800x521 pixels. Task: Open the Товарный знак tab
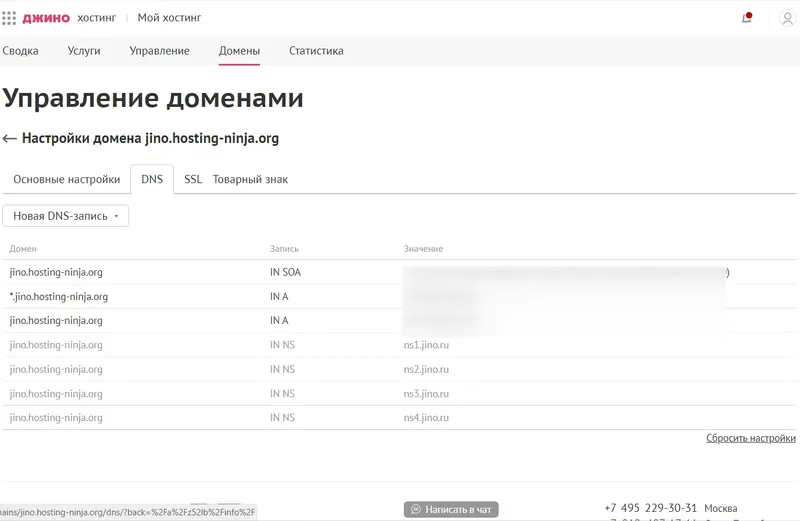coord(251,180)
